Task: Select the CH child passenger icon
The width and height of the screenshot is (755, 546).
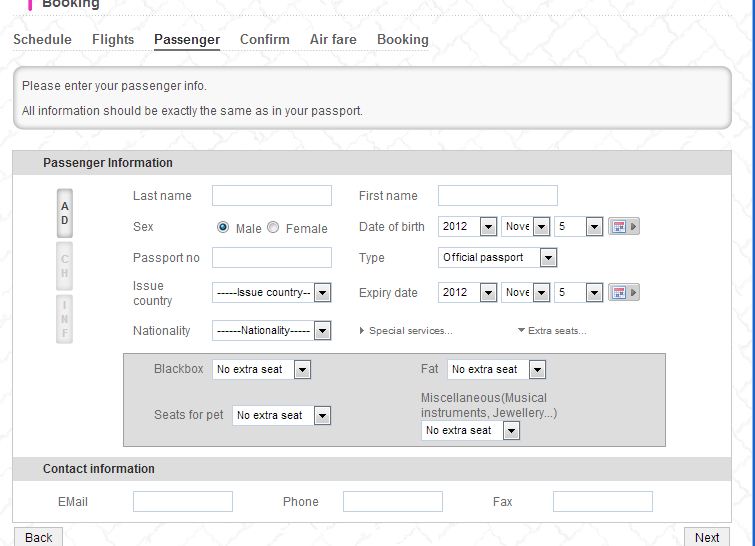Action: [65, 266]
